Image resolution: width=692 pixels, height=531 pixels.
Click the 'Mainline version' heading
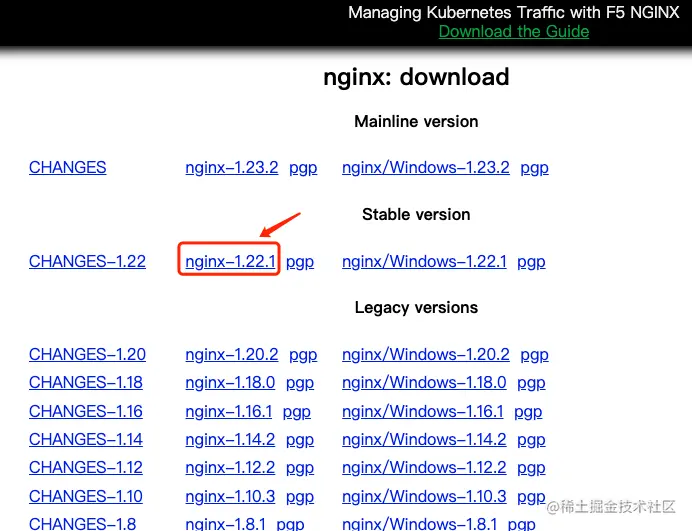[x=416, y=121]
